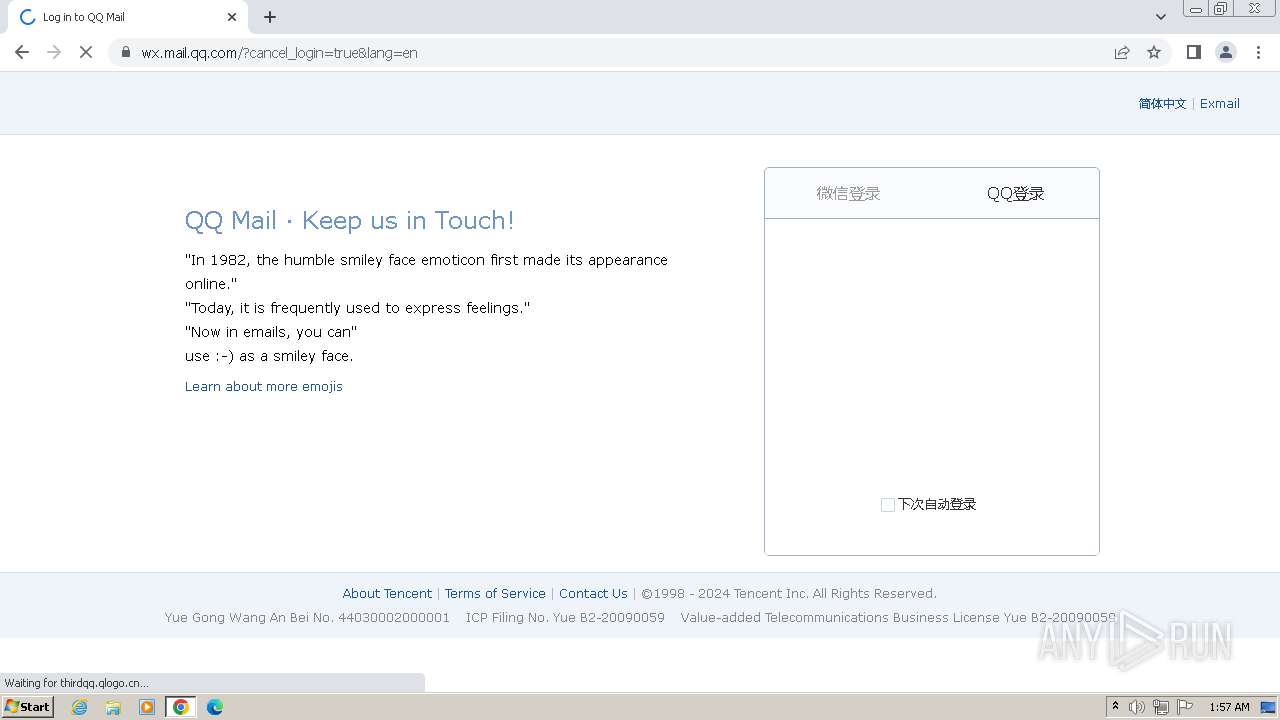Click the Yue Gong Wang An Bei number text

(307, 618)
